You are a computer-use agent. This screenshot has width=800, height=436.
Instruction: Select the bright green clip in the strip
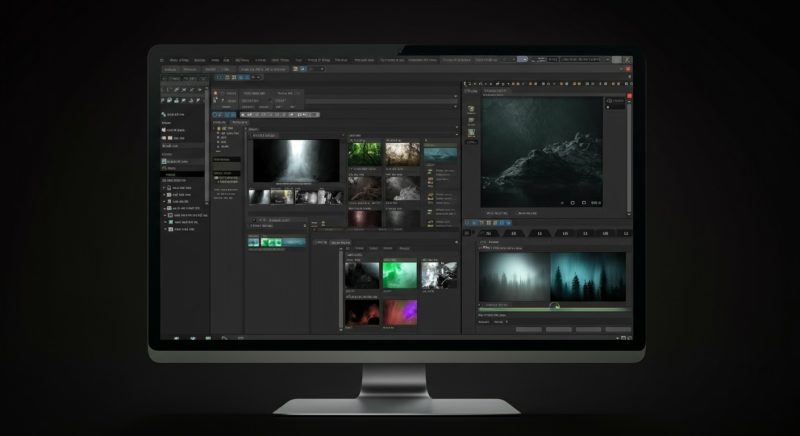[x=272, y=242]
